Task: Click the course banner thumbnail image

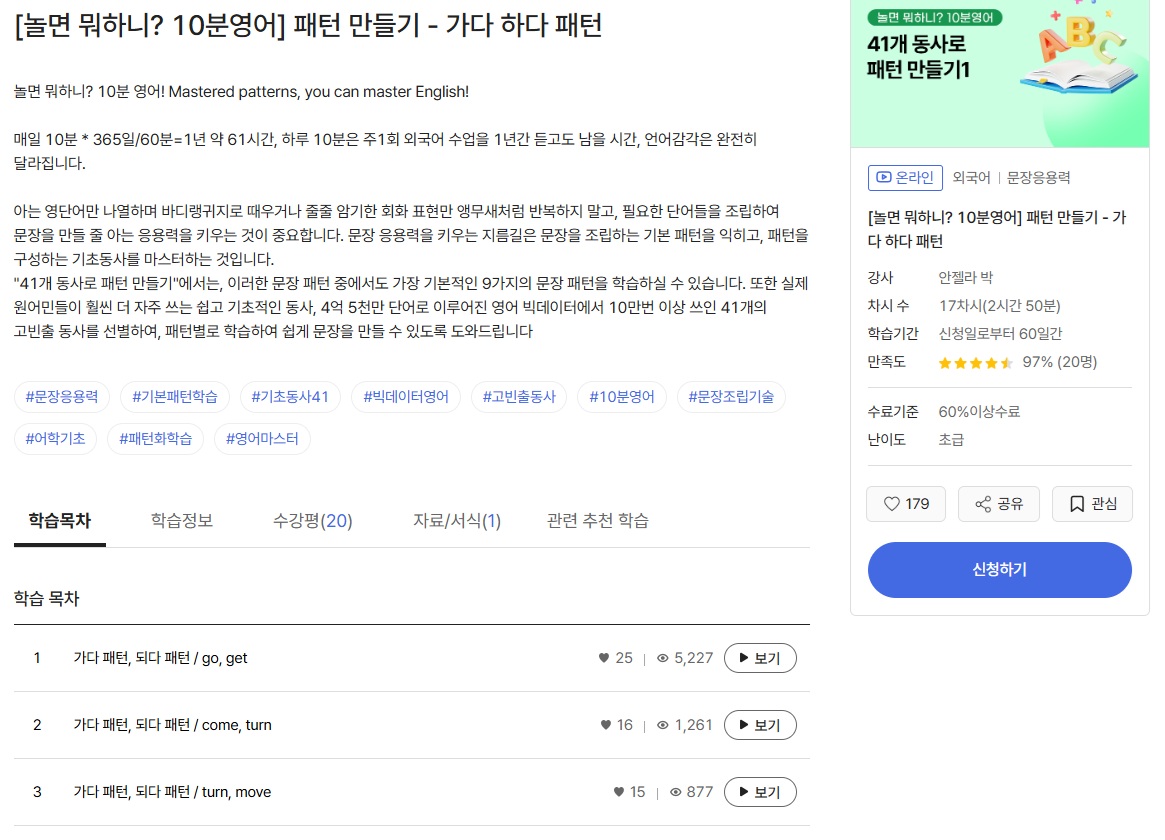Action: [999, 73]
